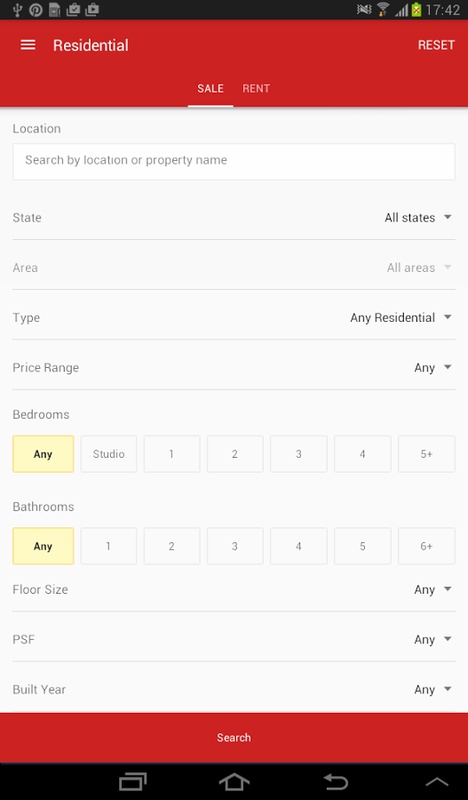Expand the Price Range dropdown
This screenshot has height=800, width=468.
[234, 367]
